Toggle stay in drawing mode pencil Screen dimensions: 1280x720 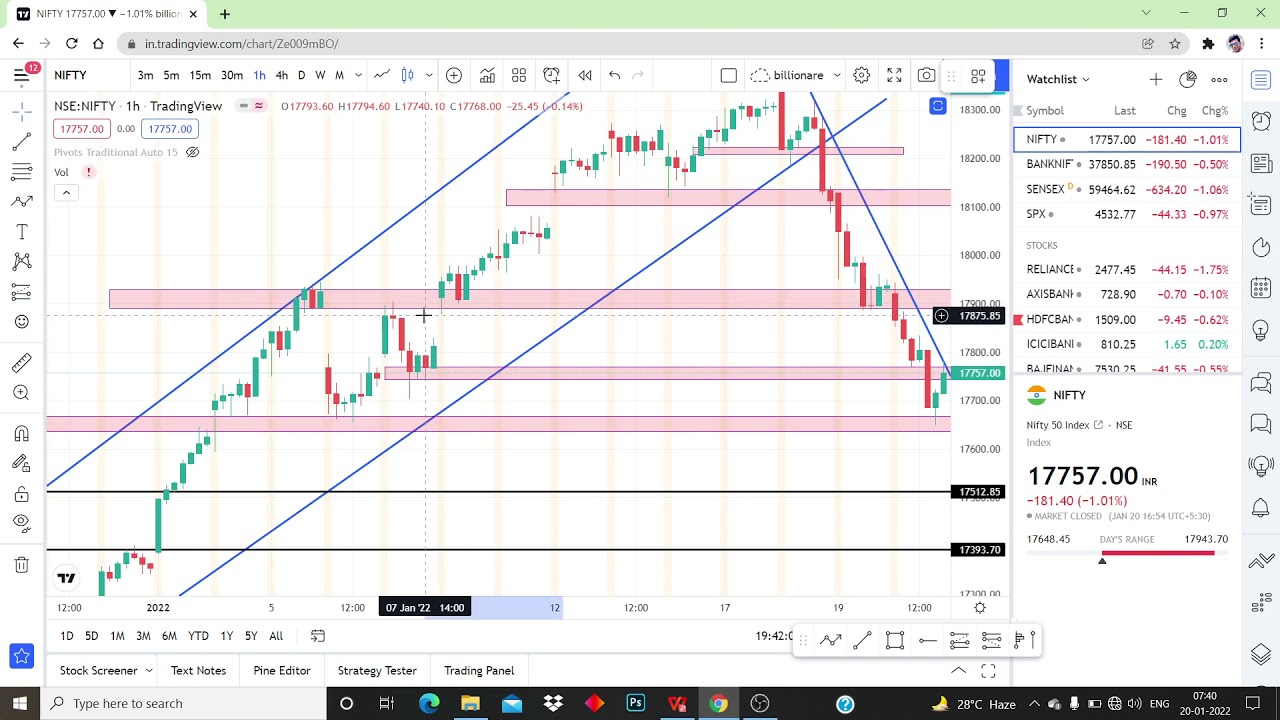coord(21,463)
